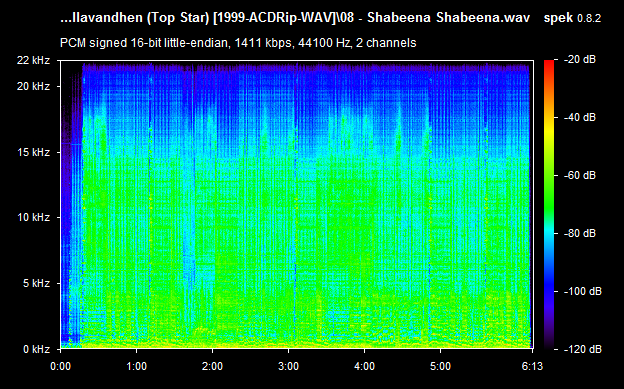
Task: Click the 2:00 time axis label
Action: [212, 366]
